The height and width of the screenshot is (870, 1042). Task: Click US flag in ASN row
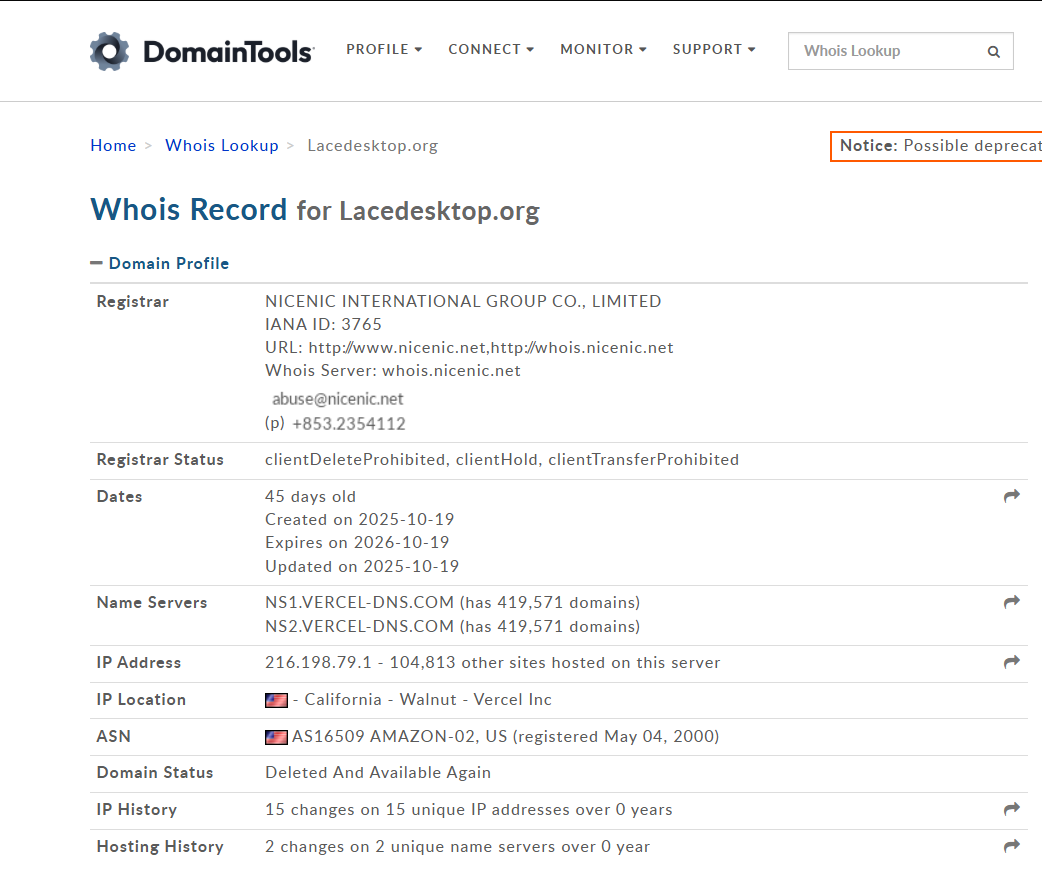(276, 737)
